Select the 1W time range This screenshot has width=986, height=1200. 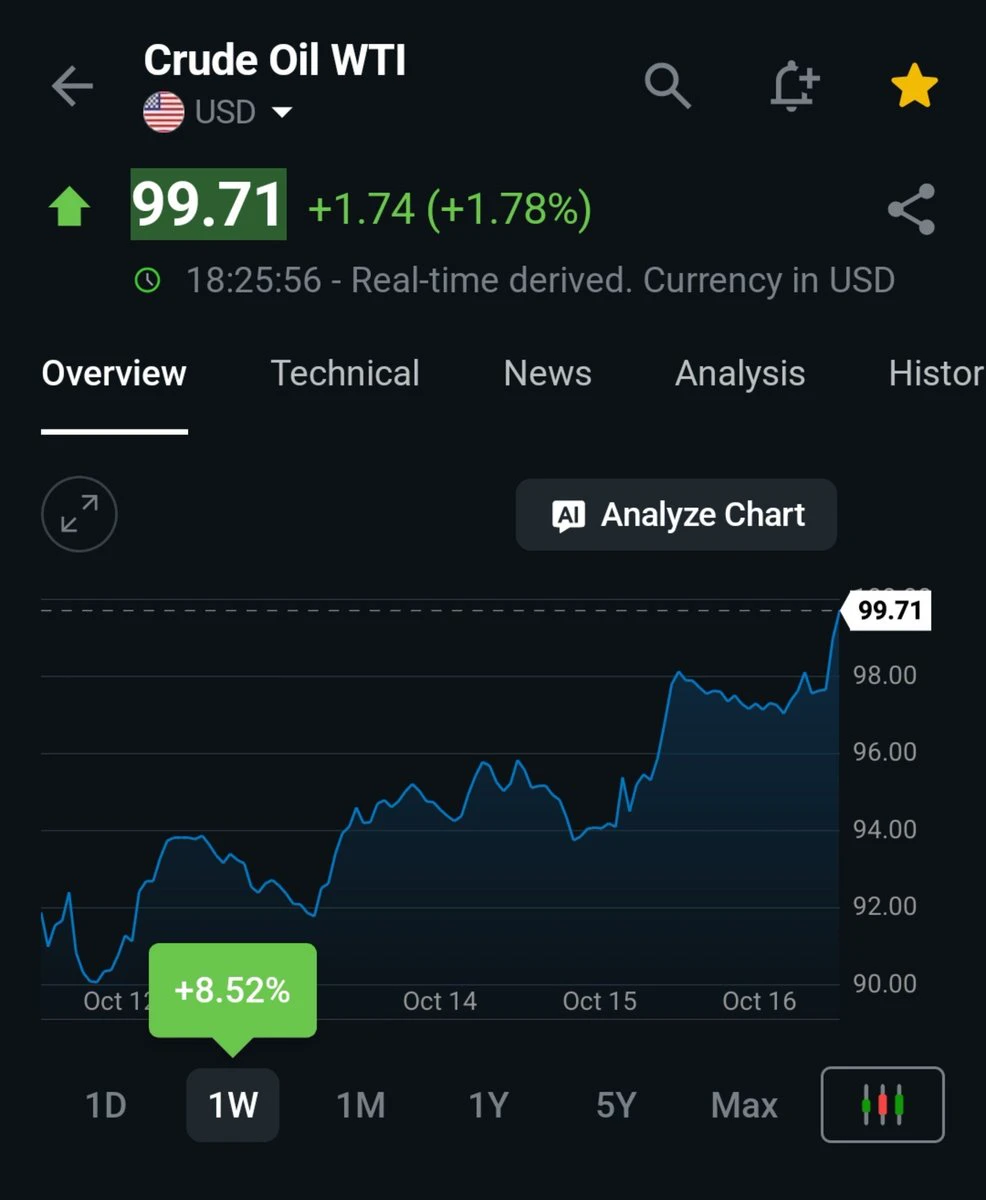pos(233,1105)
